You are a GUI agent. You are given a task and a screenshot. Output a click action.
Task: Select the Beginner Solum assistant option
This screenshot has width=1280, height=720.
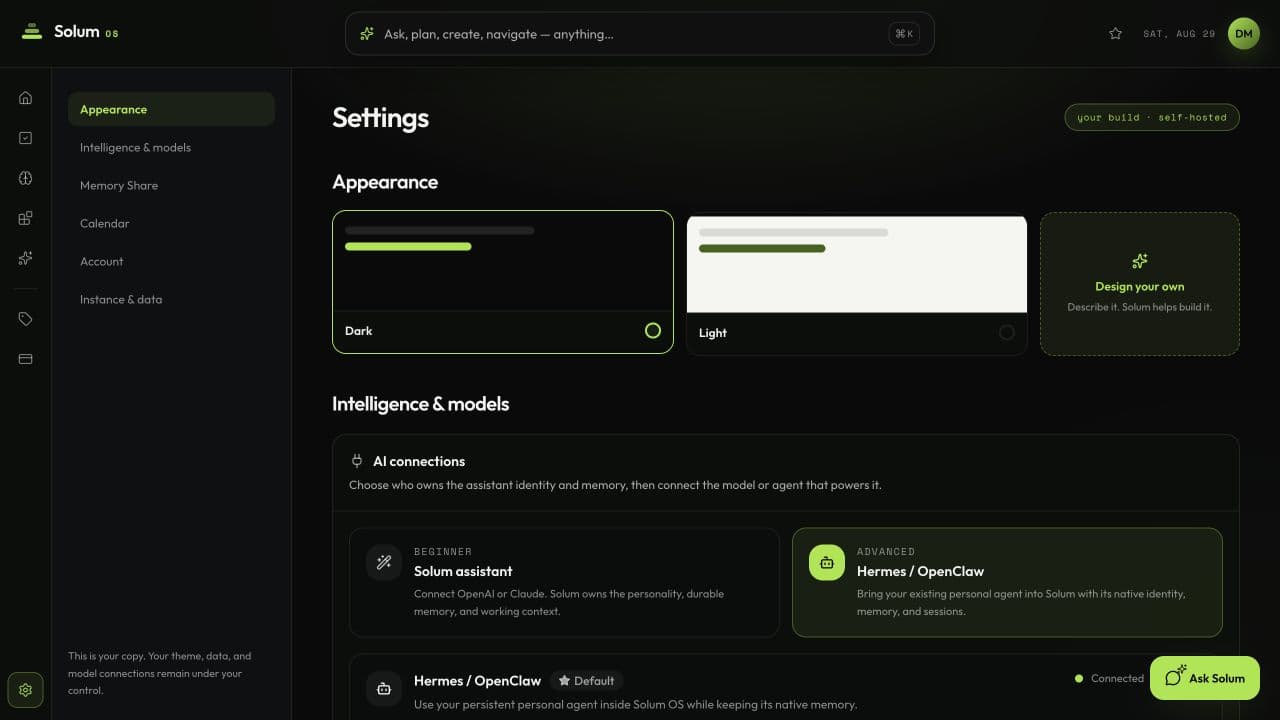(x=564, y=583)
